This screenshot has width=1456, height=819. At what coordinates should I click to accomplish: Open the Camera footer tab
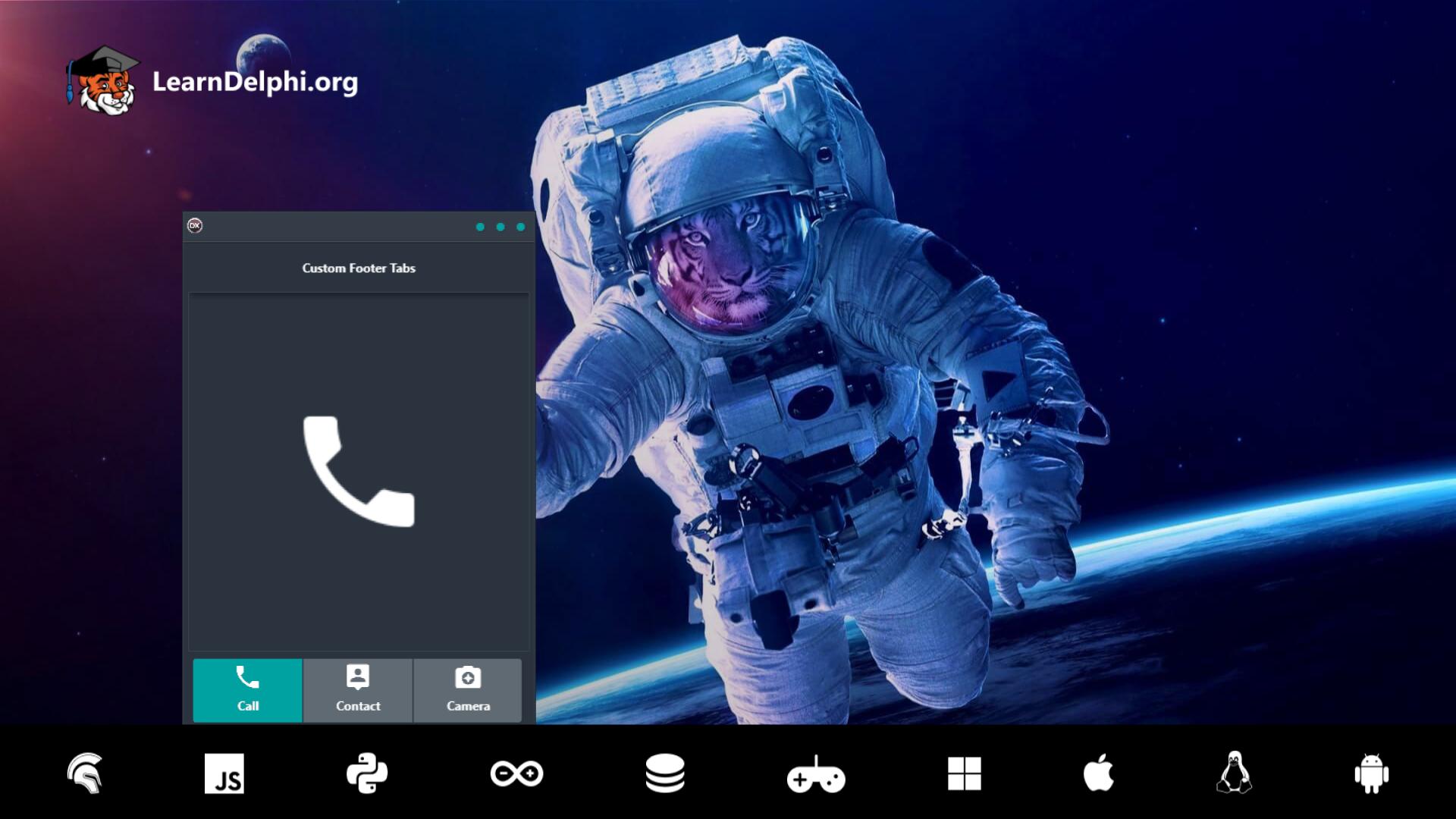[x=468, y=689]
